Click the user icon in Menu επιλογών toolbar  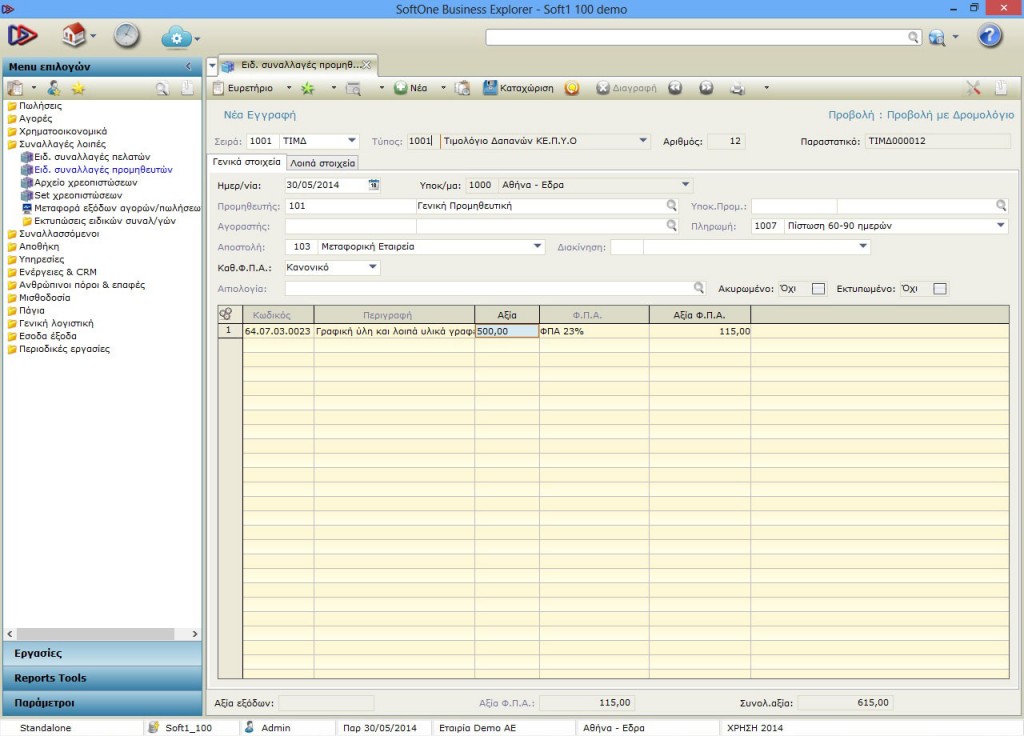tap(54, 88)
